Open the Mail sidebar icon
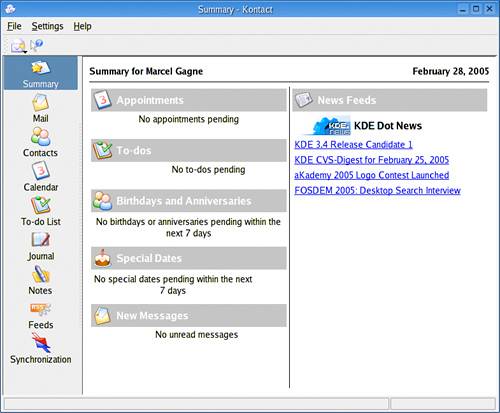This screenshot has width=500, height=413. 40,108
